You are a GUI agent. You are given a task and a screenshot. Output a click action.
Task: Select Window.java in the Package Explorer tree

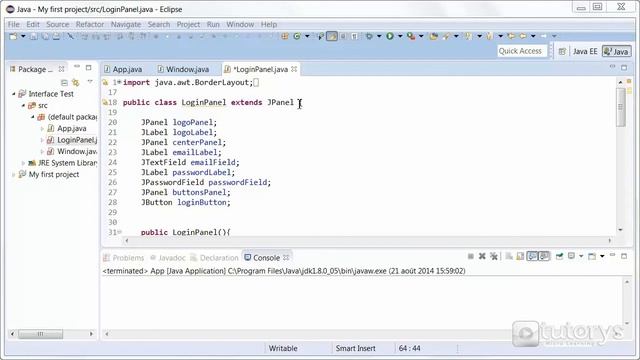72,151
